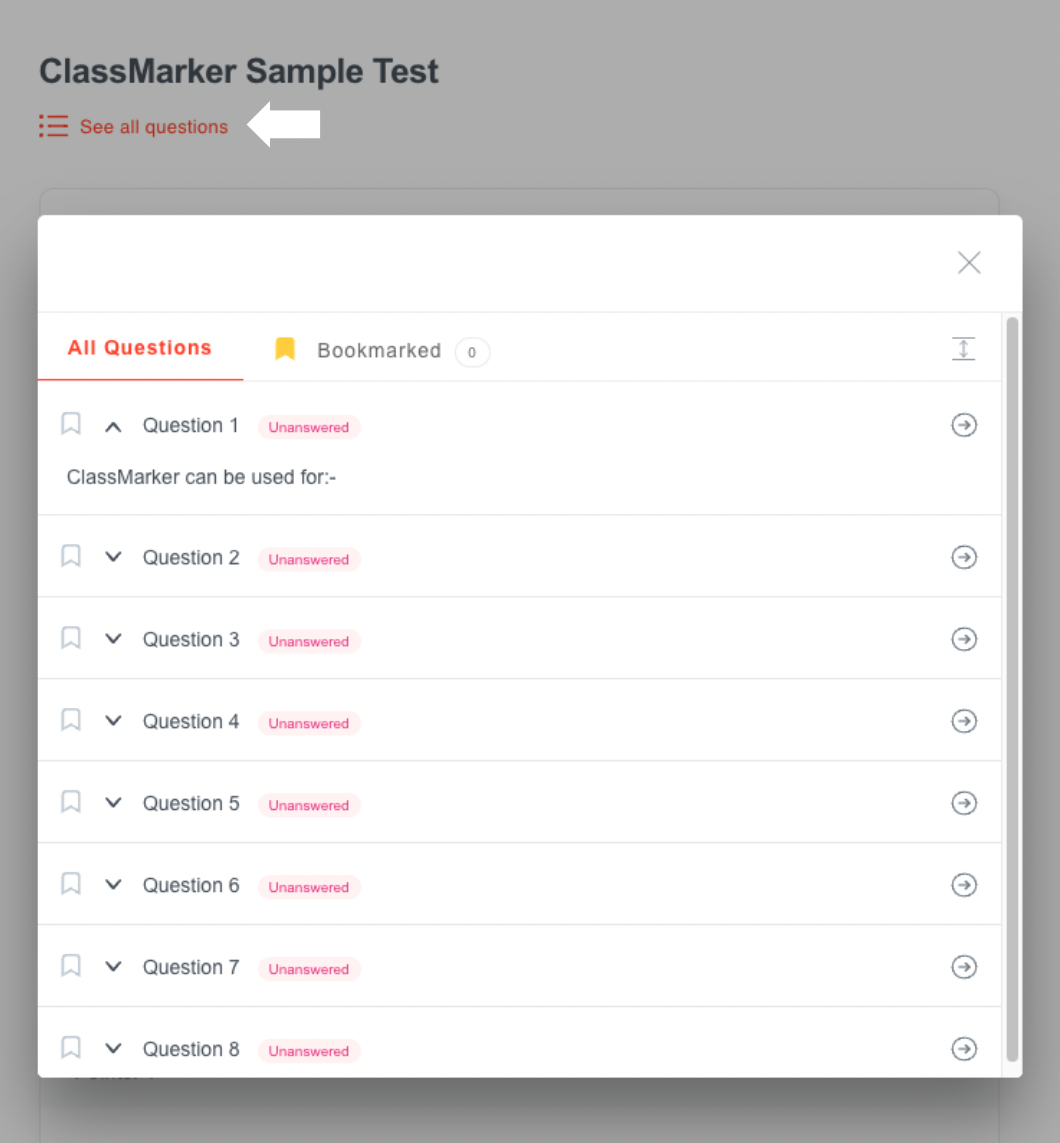Go to Question 8 via circled arrow
This screenshot has width=1060, height=1143.
click(963, 1048)
